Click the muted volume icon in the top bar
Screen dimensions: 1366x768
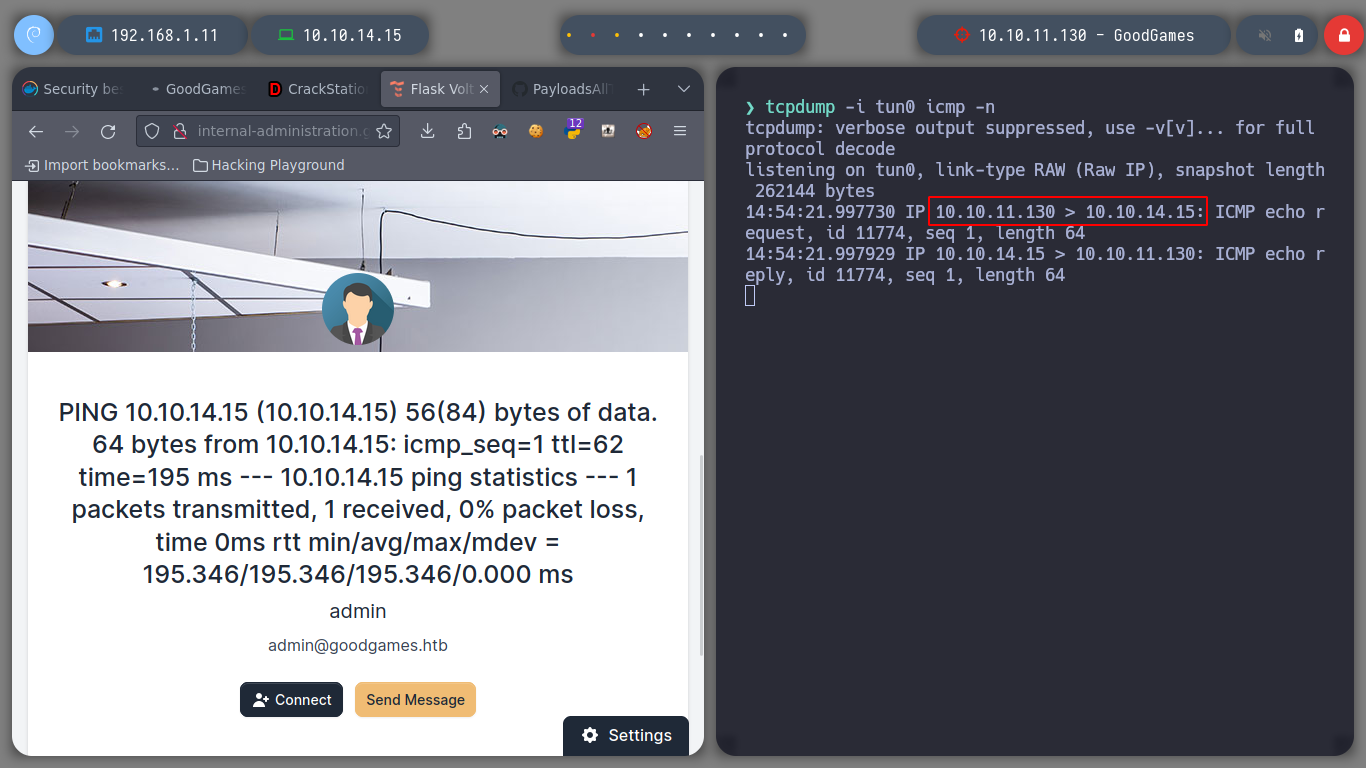[1265, 35]
